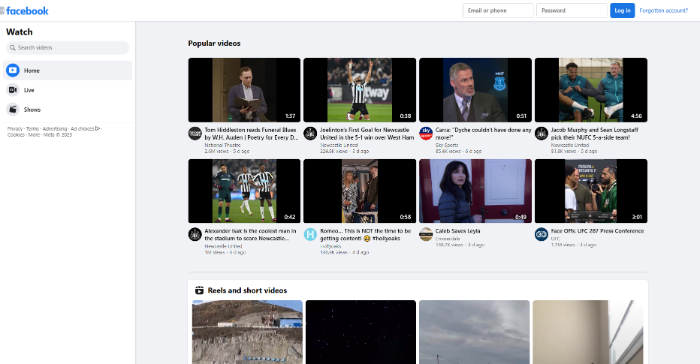Open the Privacy footer link
Image resolution: width=700 pixels, height=364 pixels.
[15, 129]
